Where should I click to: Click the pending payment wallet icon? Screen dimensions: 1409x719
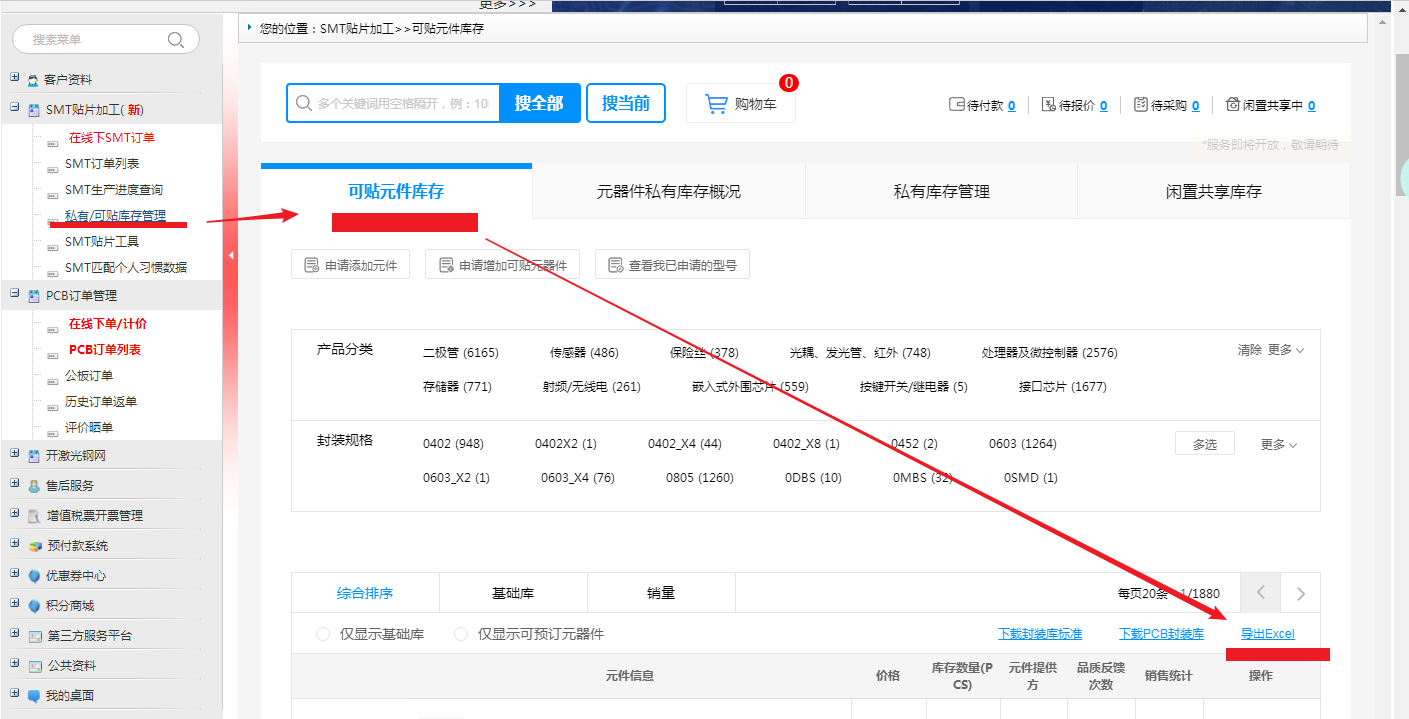pos(957,105)
